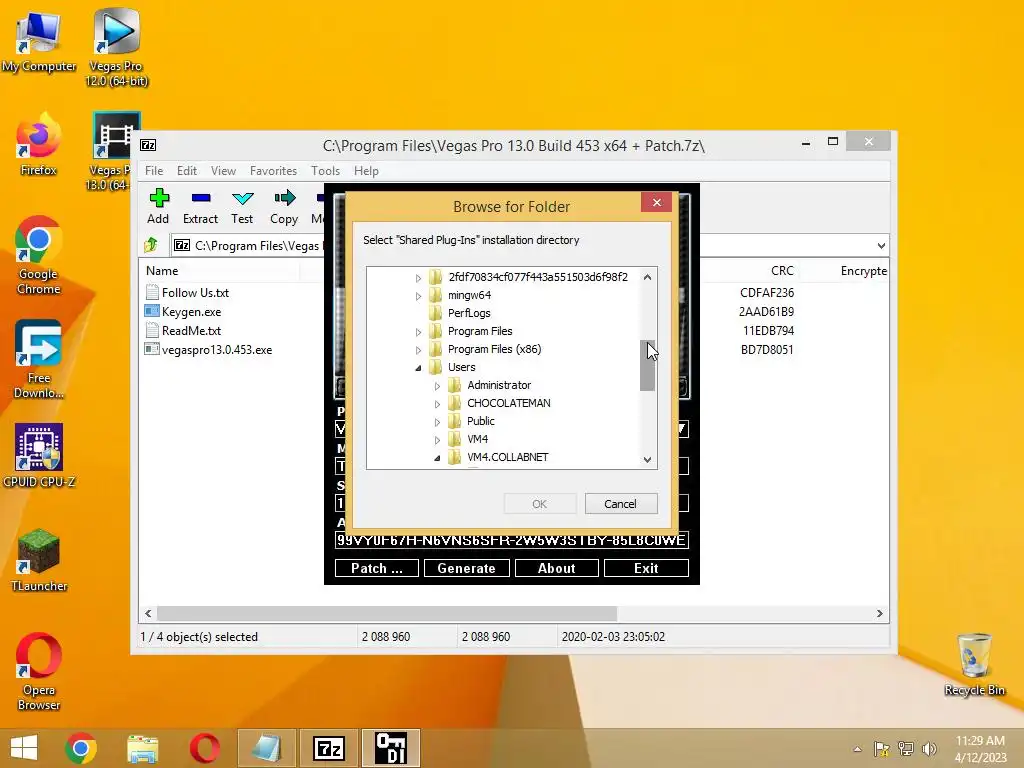Select the CPUID CPU-Z desktop icon

[39, 456]
